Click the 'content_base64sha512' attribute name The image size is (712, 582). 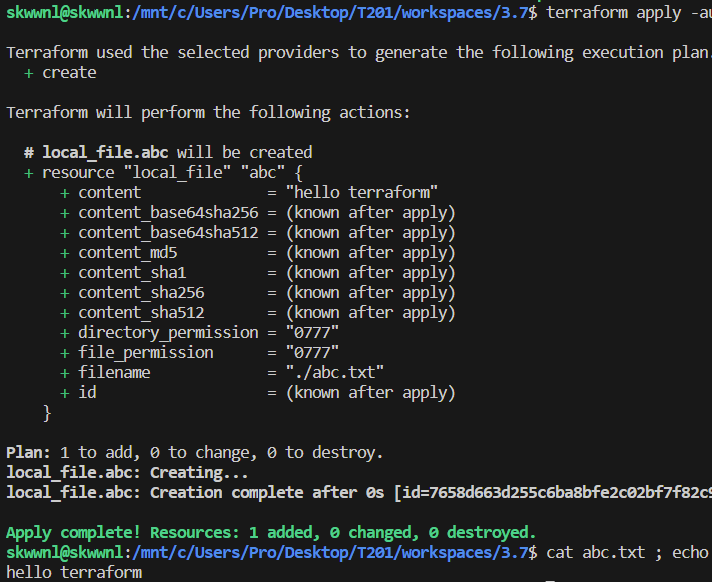[168, 232]
